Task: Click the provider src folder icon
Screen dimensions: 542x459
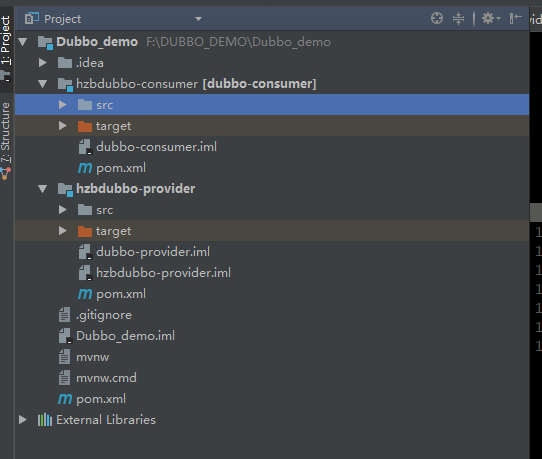Action: (85, 210)
